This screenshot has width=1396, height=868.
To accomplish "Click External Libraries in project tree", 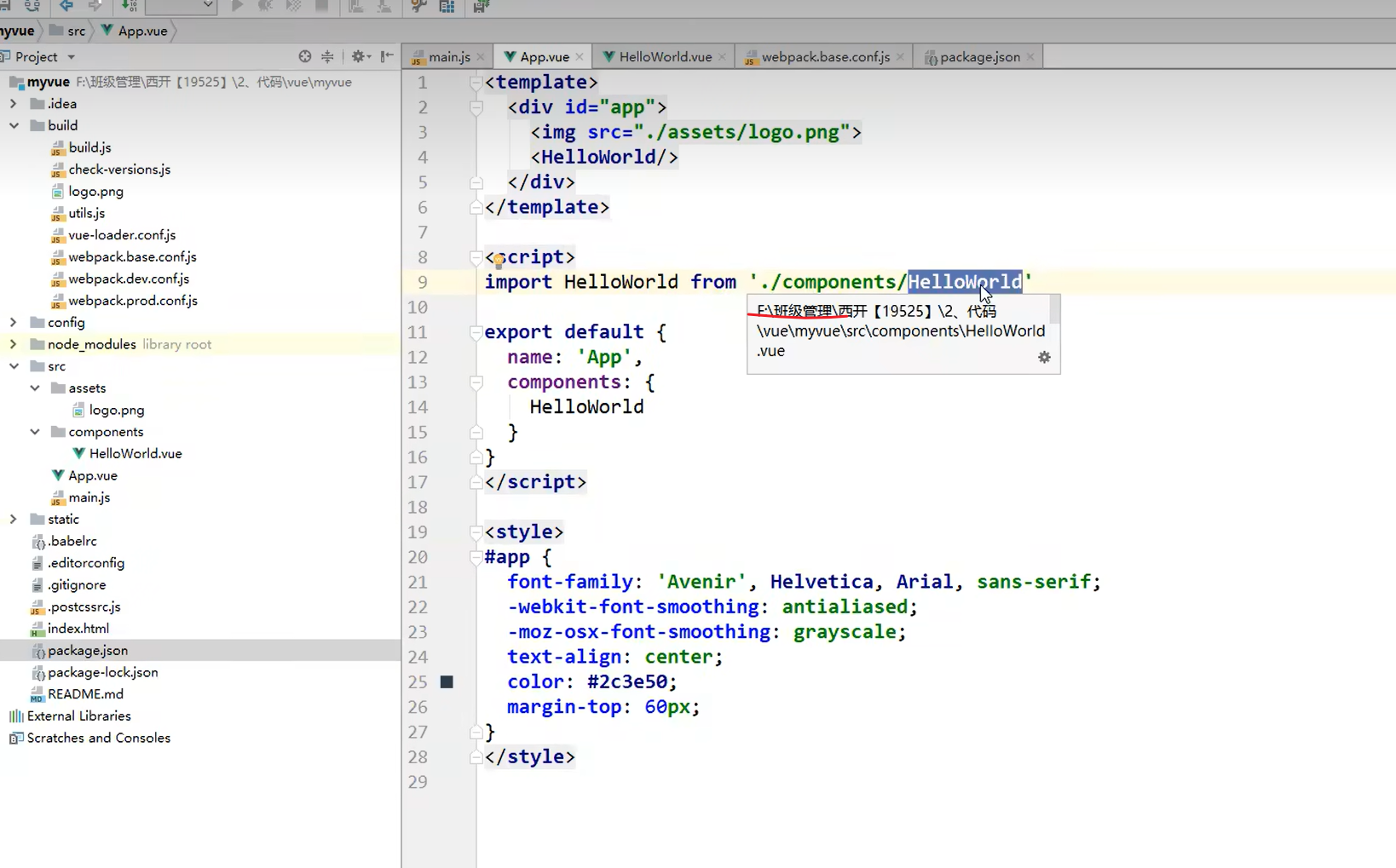I will tap(78, 716).
